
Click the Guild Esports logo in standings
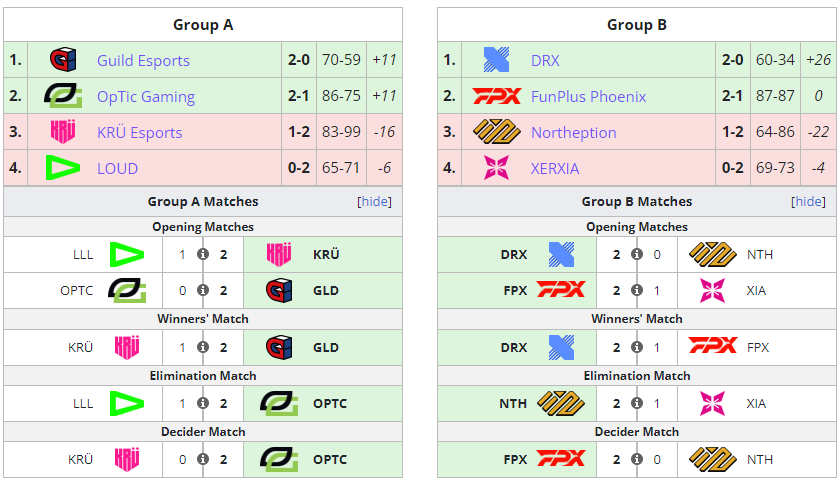click(x=63, y=59)
